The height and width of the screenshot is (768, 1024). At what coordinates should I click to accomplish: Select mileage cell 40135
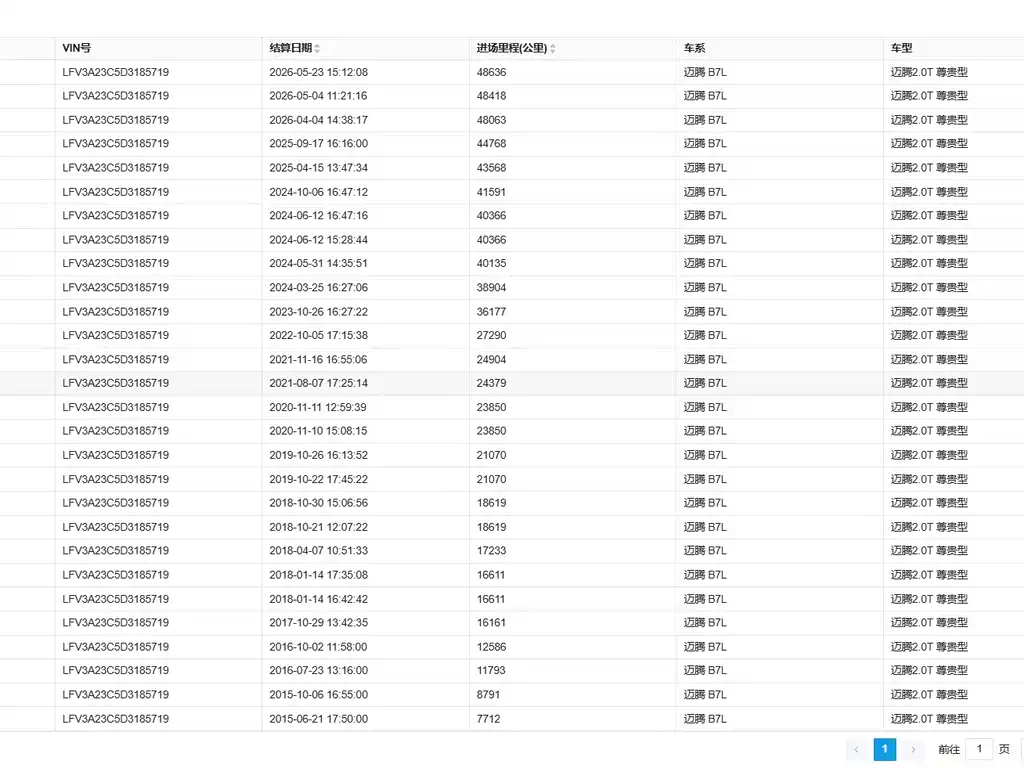(x=491, y=263)
